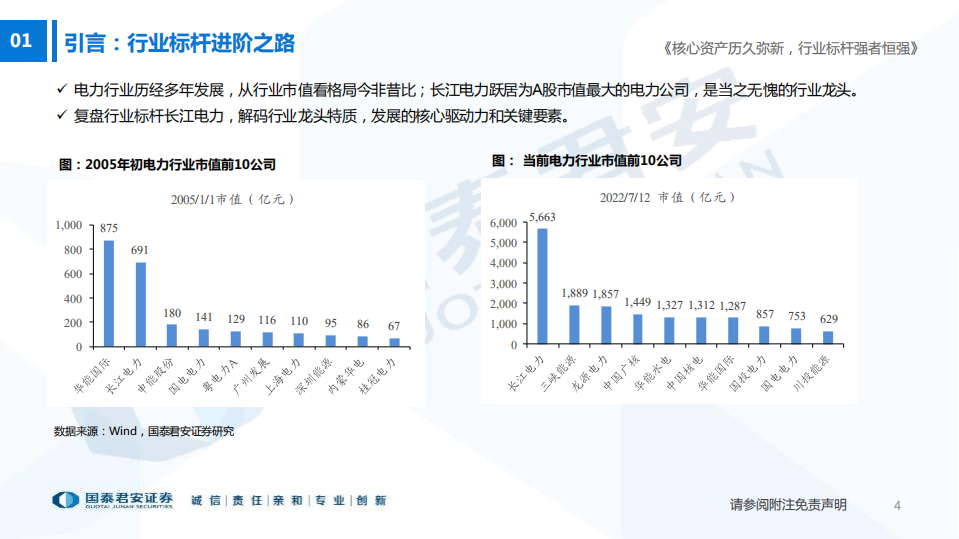The image size is (959, 539).
Task: Click the disclaimer note 请参阅附注免责声明
Action: pos(788,505)
